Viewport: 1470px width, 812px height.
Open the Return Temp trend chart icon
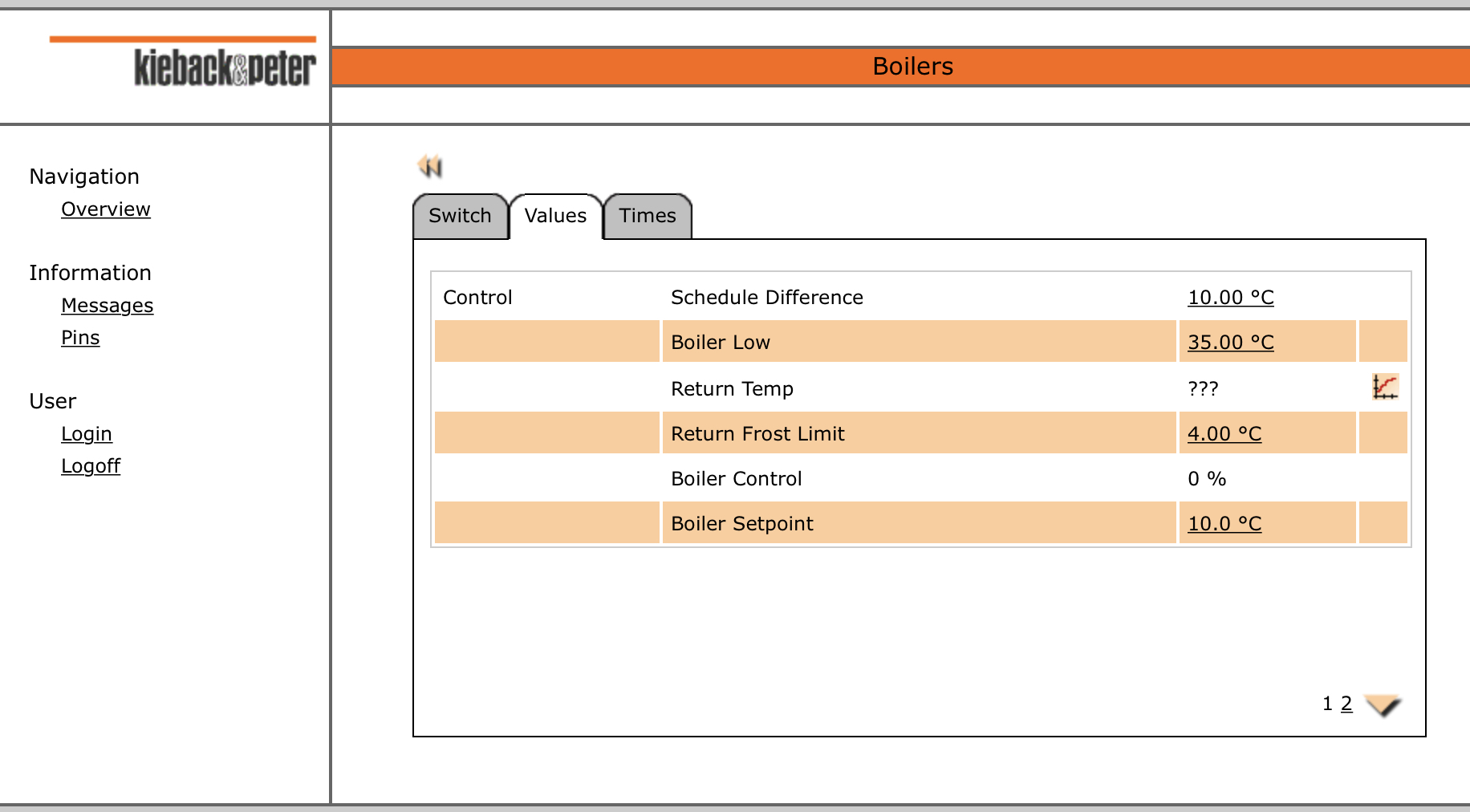point(1384,388)
